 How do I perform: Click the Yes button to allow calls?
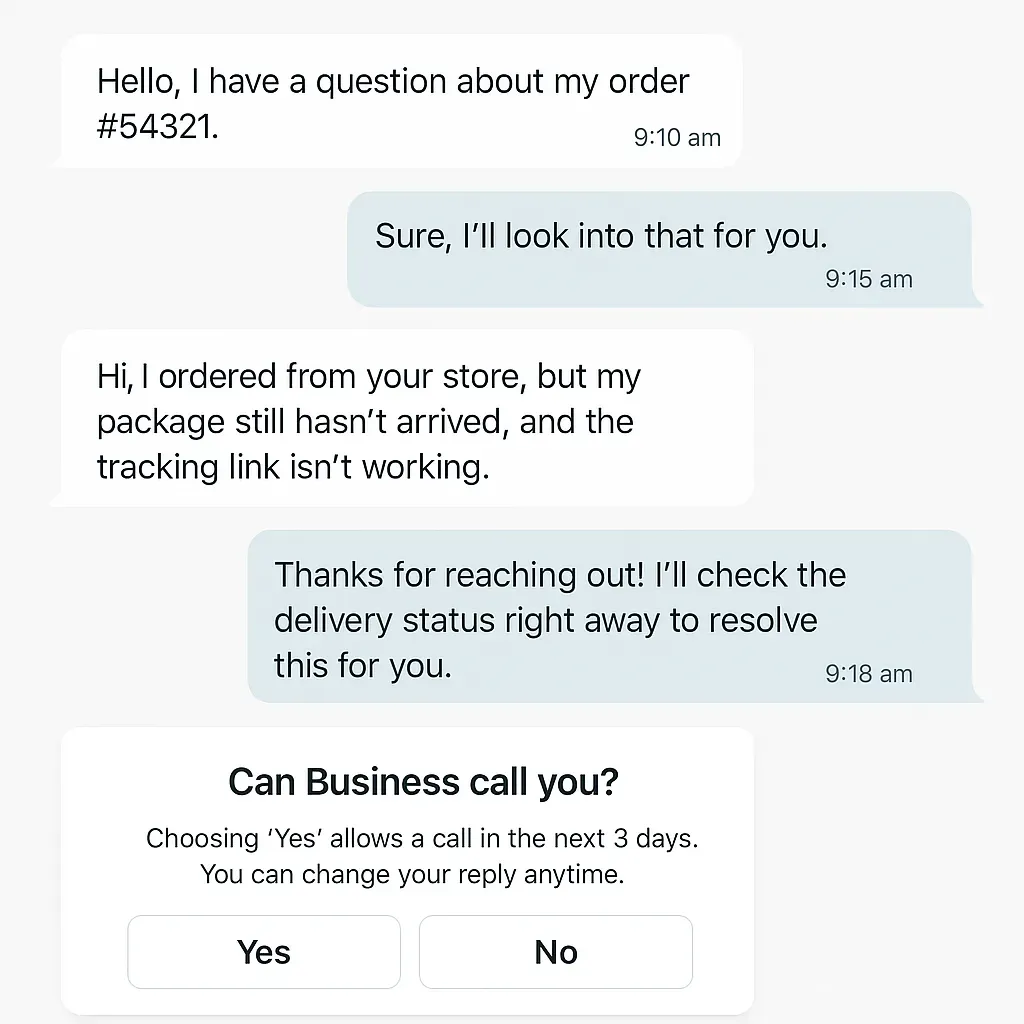coord(263,951)
